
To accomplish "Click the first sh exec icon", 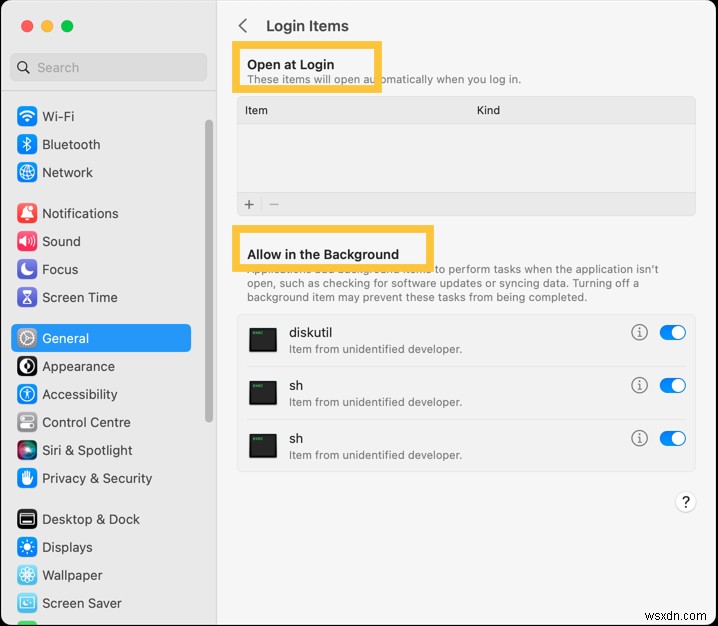I will [x=263, y=393].
